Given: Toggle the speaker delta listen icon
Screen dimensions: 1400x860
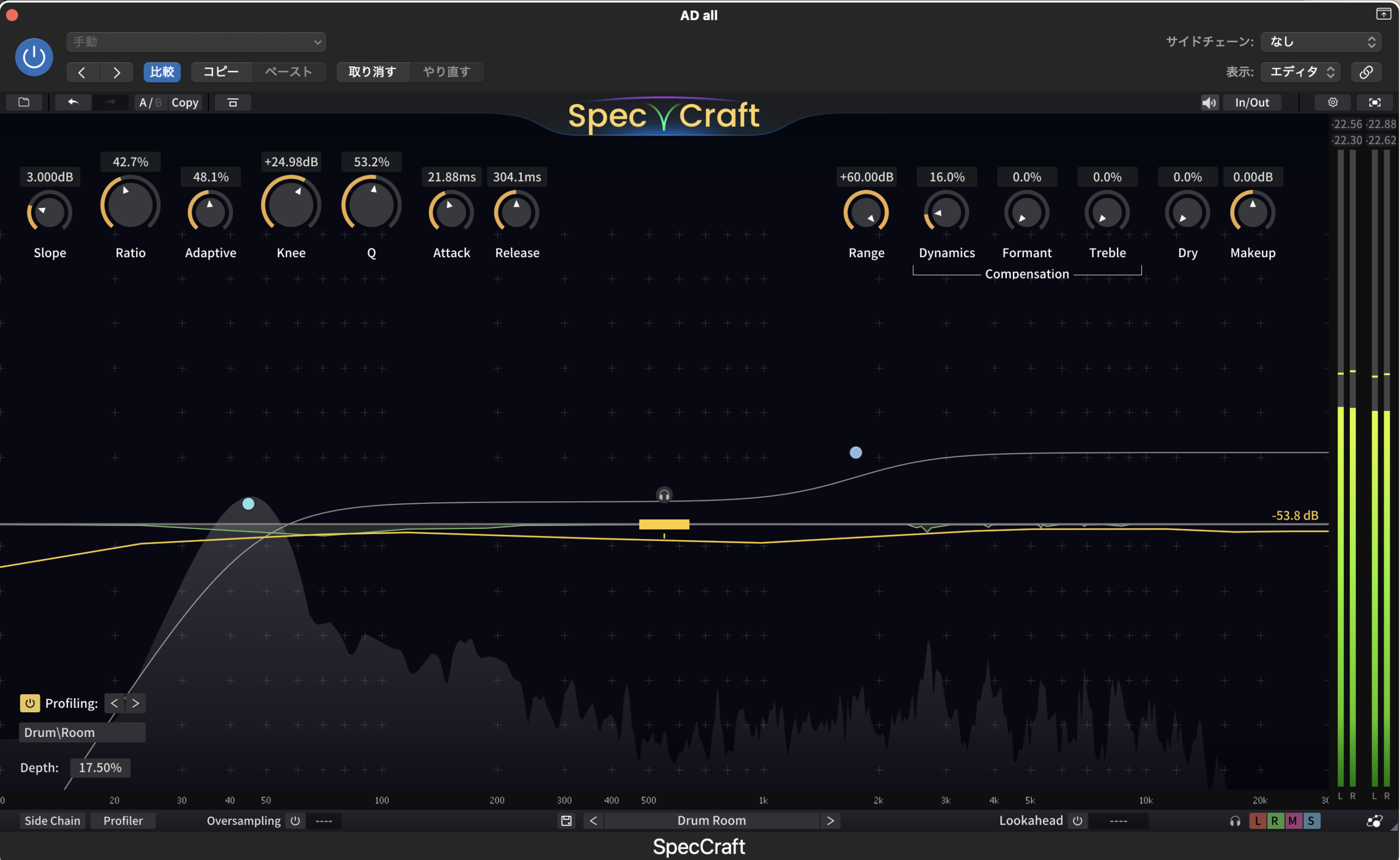Looking at the screenshot, I should pyautogui.click(x=1209, y=102).
